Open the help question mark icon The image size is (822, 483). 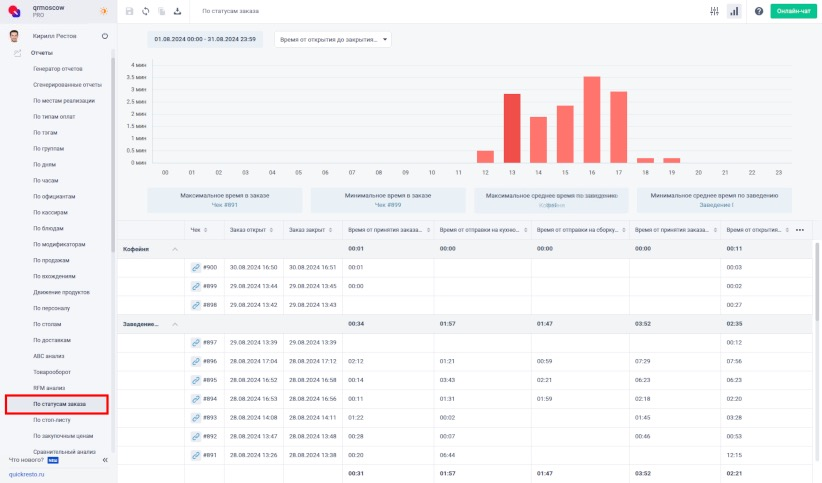759,11
